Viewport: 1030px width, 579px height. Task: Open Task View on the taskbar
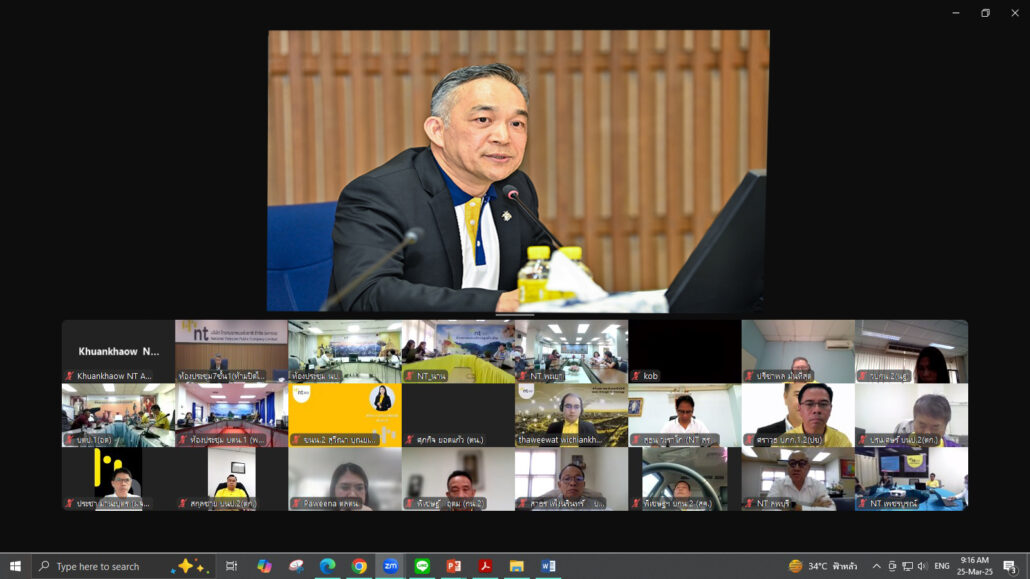[231, 566]
